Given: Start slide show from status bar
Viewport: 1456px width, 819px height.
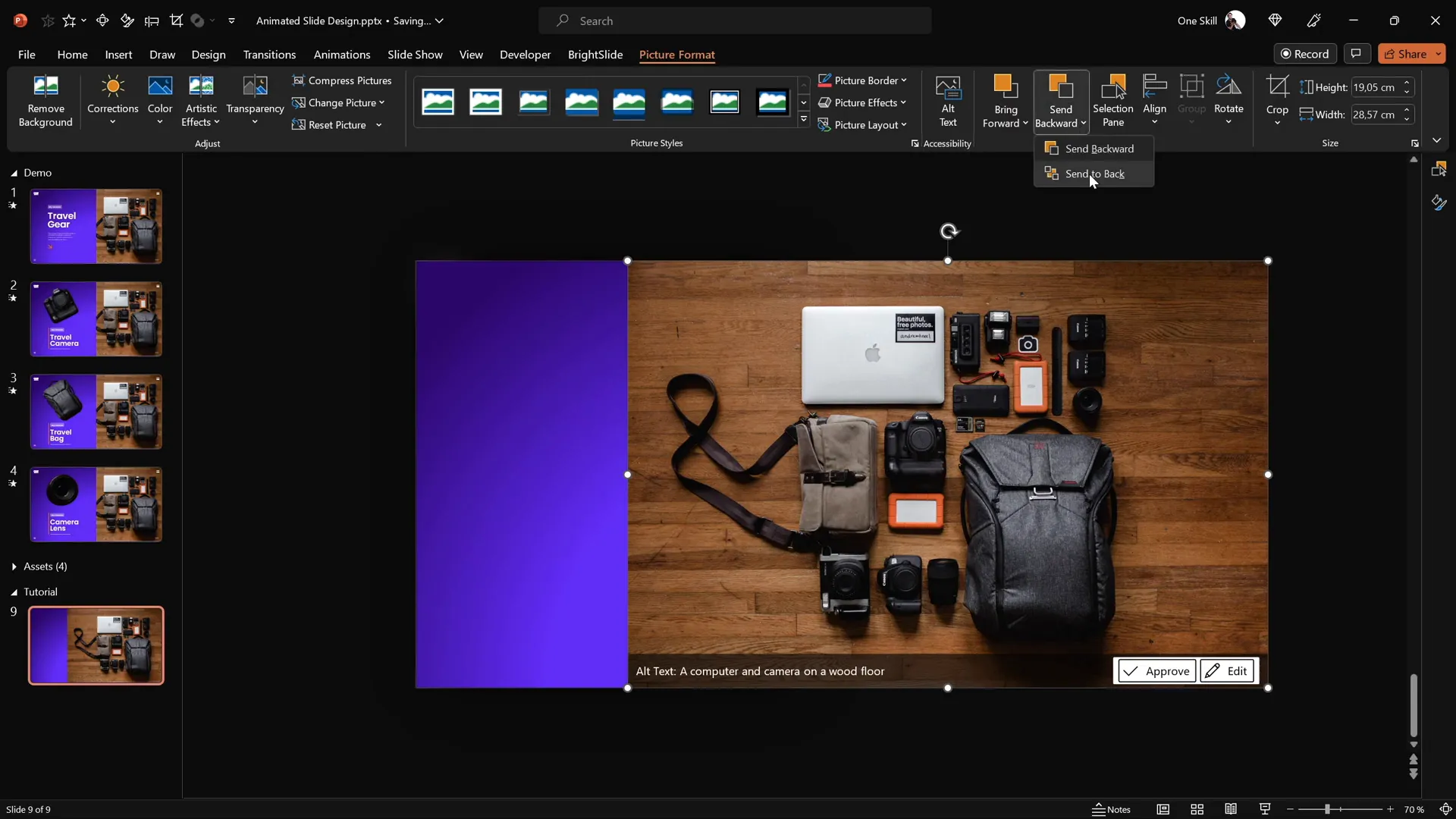Looking at the screenshot, I should (1264, 809).
